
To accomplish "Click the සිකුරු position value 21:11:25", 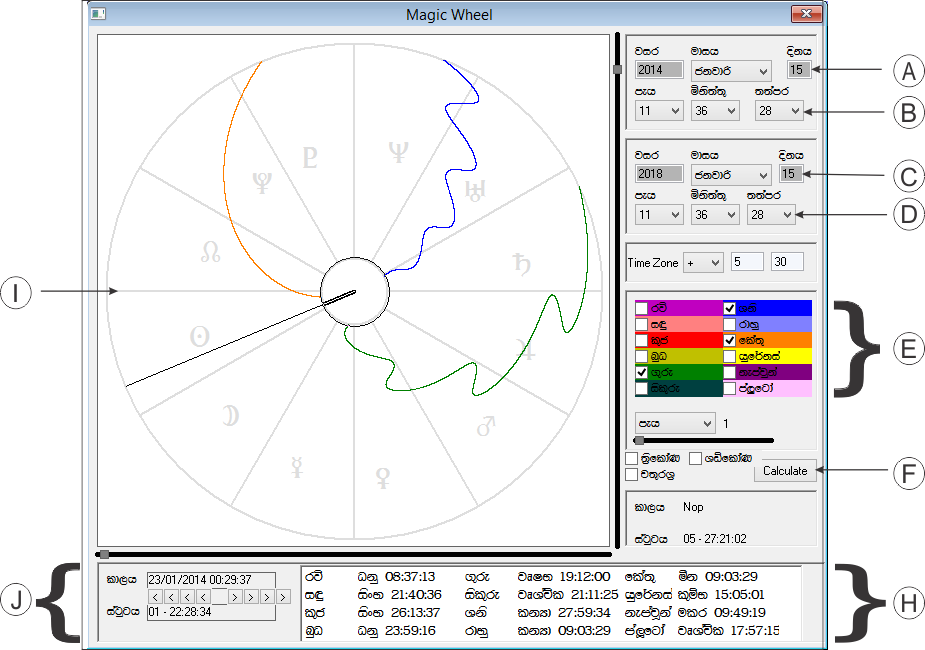I will [x=595, y=595].
